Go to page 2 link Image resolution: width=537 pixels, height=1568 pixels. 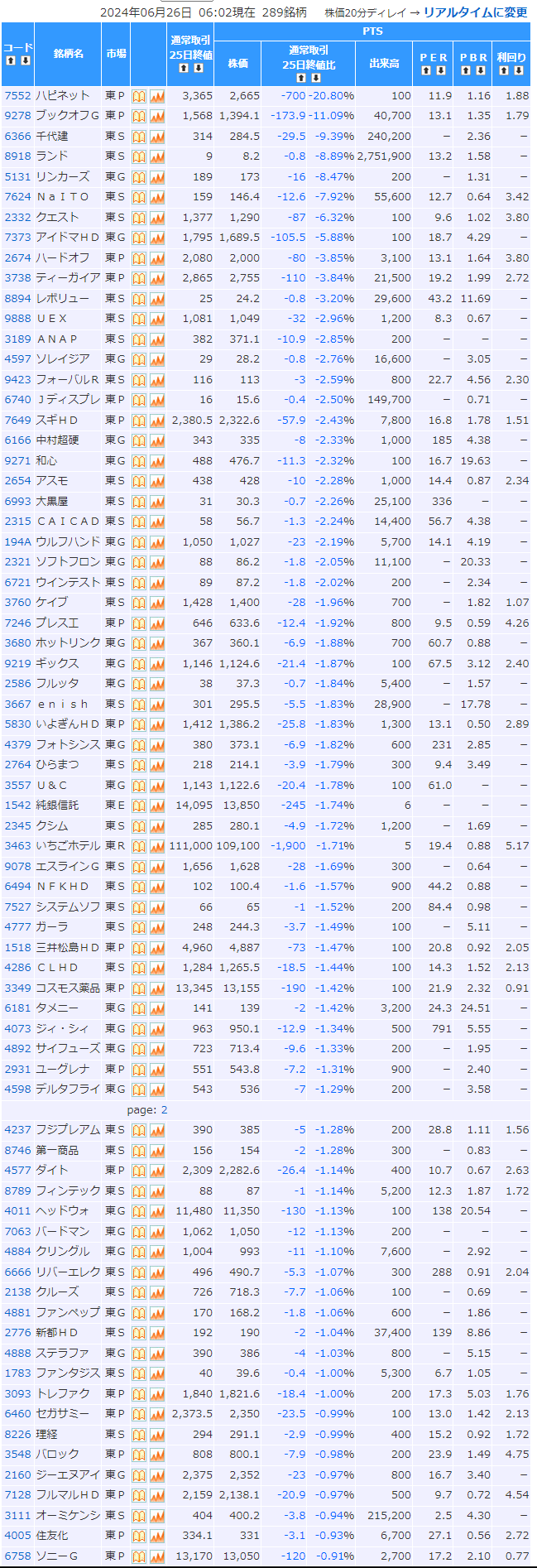(x=164, y=1109)
